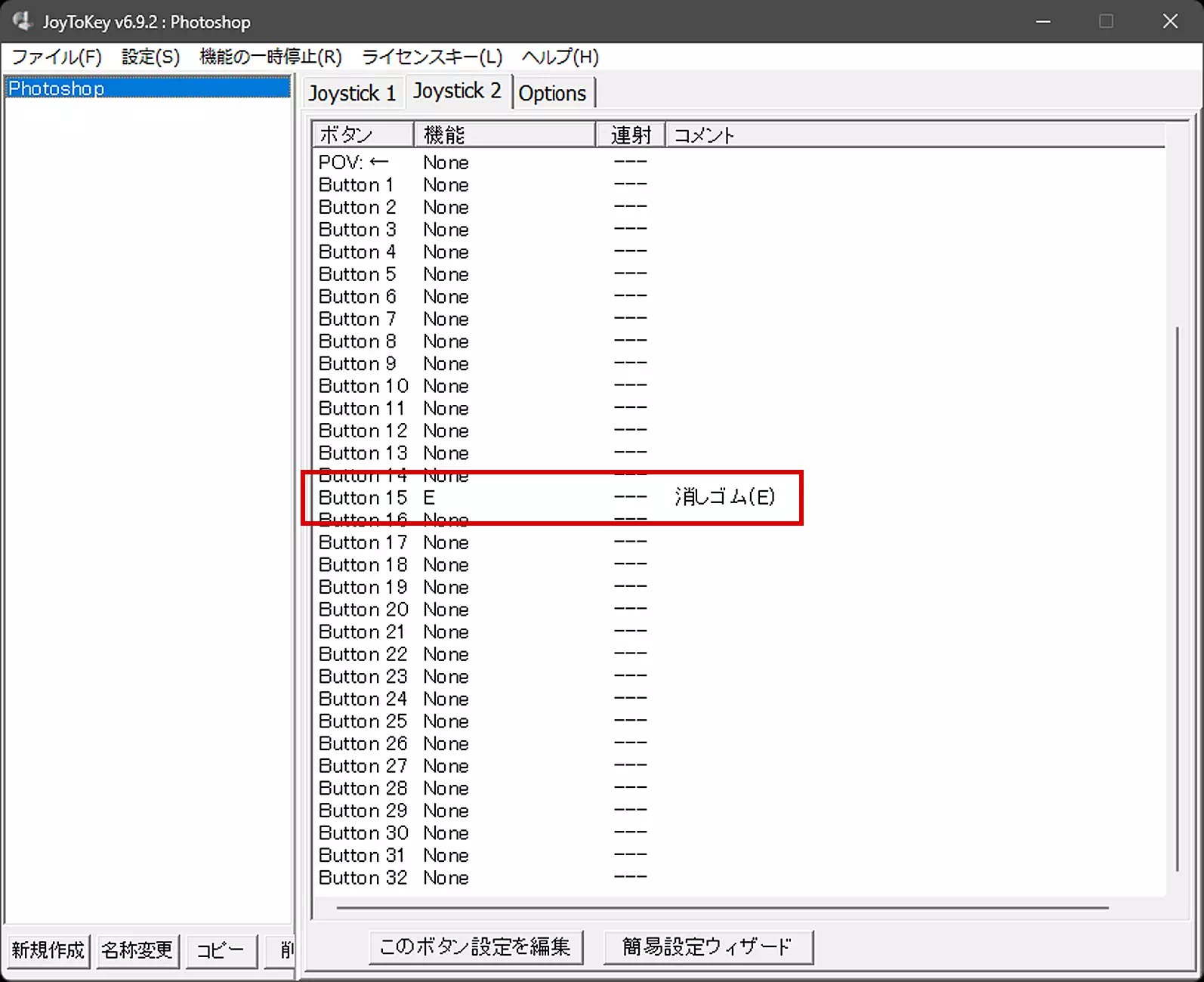1204x982 pixels.
Task: Switch to the Joystick 1 tab
Action: coord(352,94)
